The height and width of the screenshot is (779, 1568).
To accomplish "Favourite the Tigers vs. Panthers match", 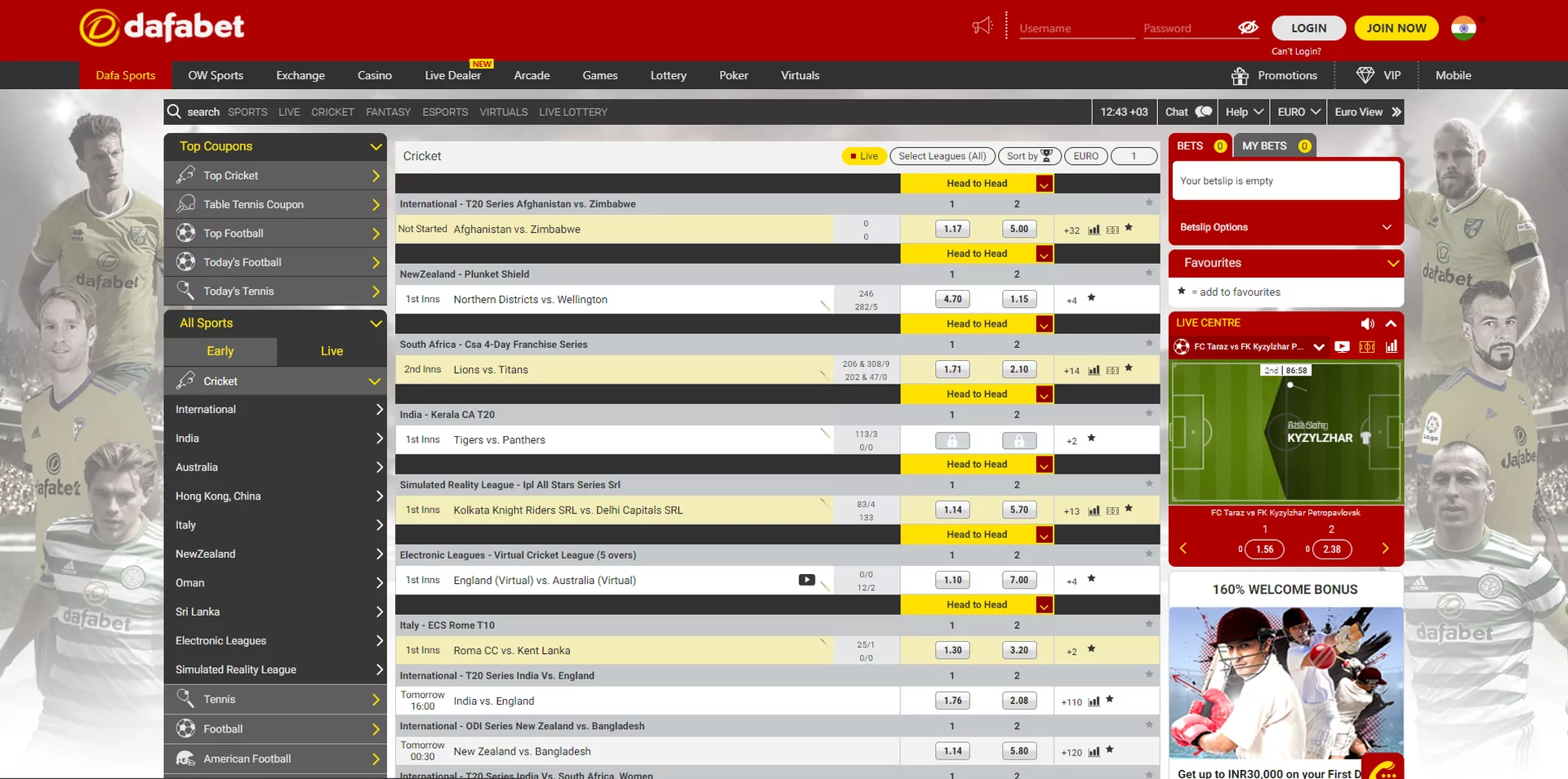I will point(1091,438).
